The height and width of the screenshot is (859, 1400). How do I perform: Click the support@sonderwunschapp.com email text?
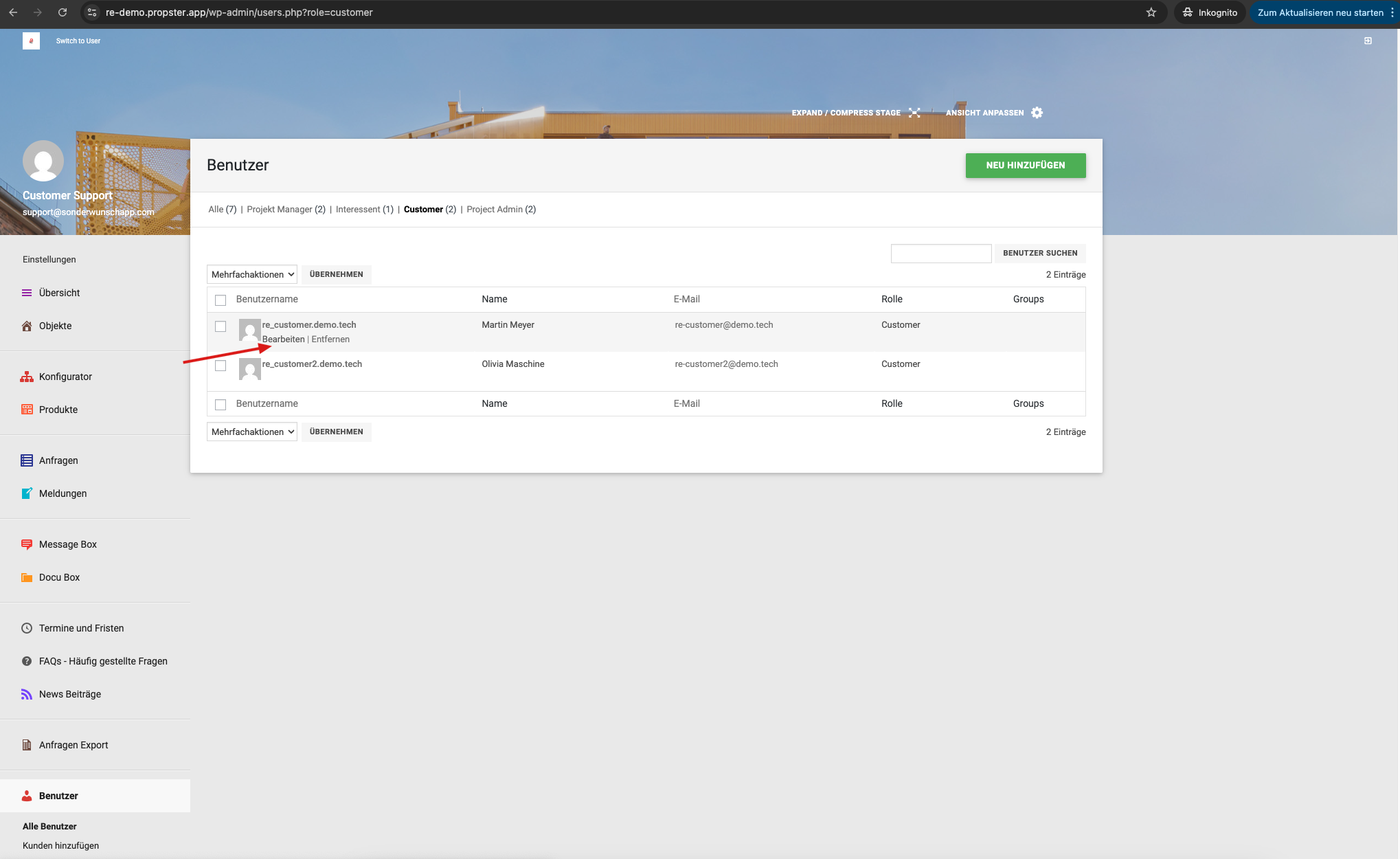pyautogui.click(x=89, y=212)
